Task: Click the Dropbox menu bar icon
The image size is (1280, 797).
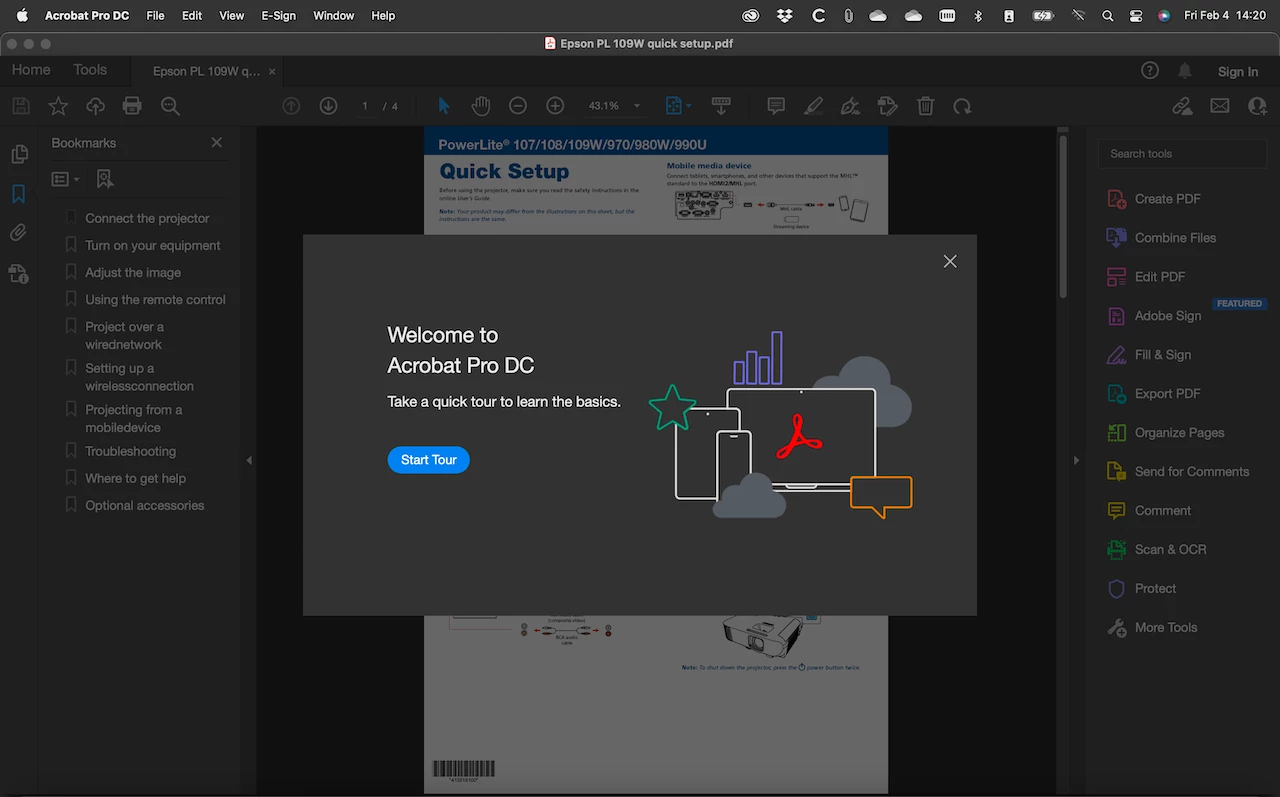Action: point(785,16)
